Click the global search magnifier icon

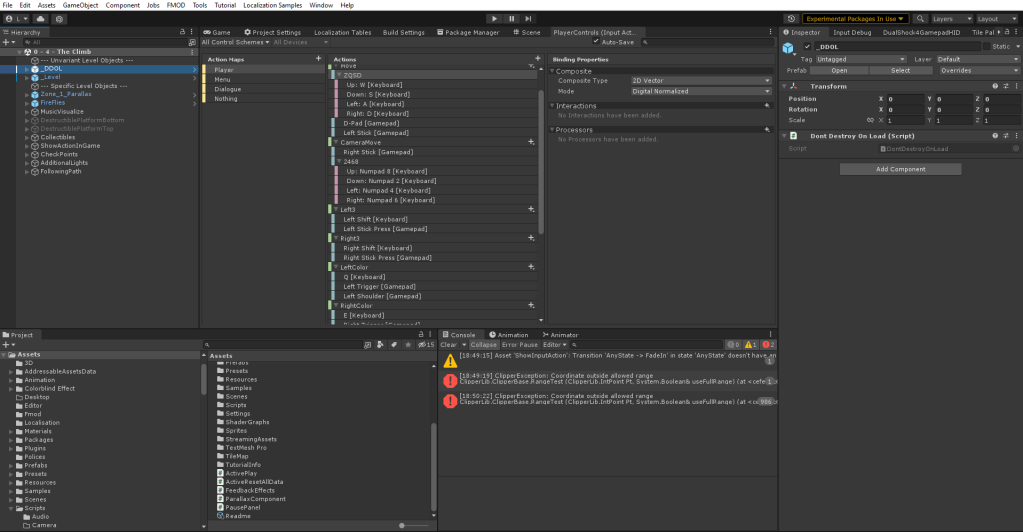[x=919, y=18]
